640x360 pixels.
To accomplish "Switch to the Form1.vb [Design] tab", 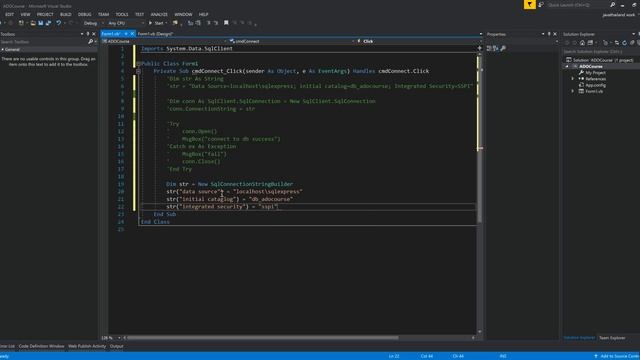I will pos(155,34).
